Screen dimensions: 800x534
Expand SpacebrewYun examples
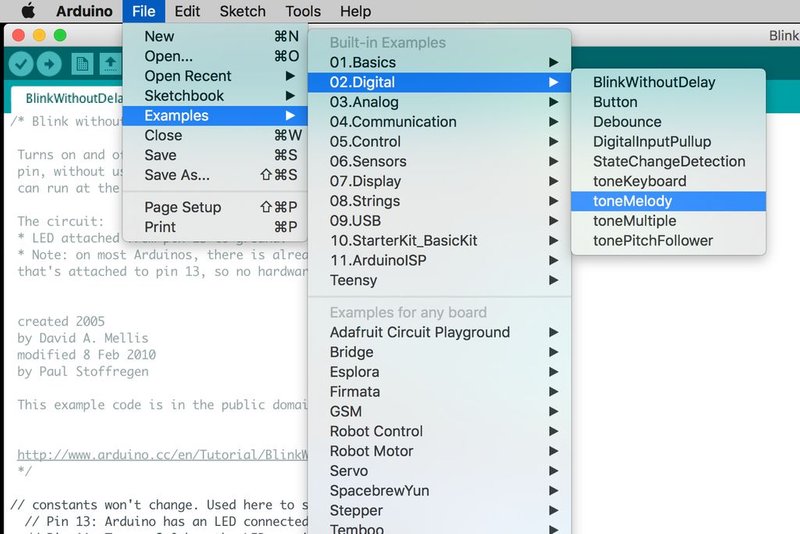click(439, 491)
